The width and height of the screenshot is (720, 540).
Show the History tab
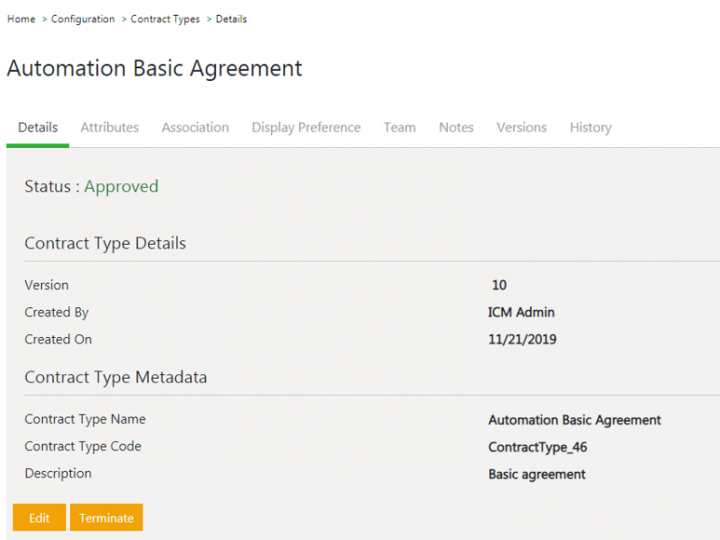[590, 127]
